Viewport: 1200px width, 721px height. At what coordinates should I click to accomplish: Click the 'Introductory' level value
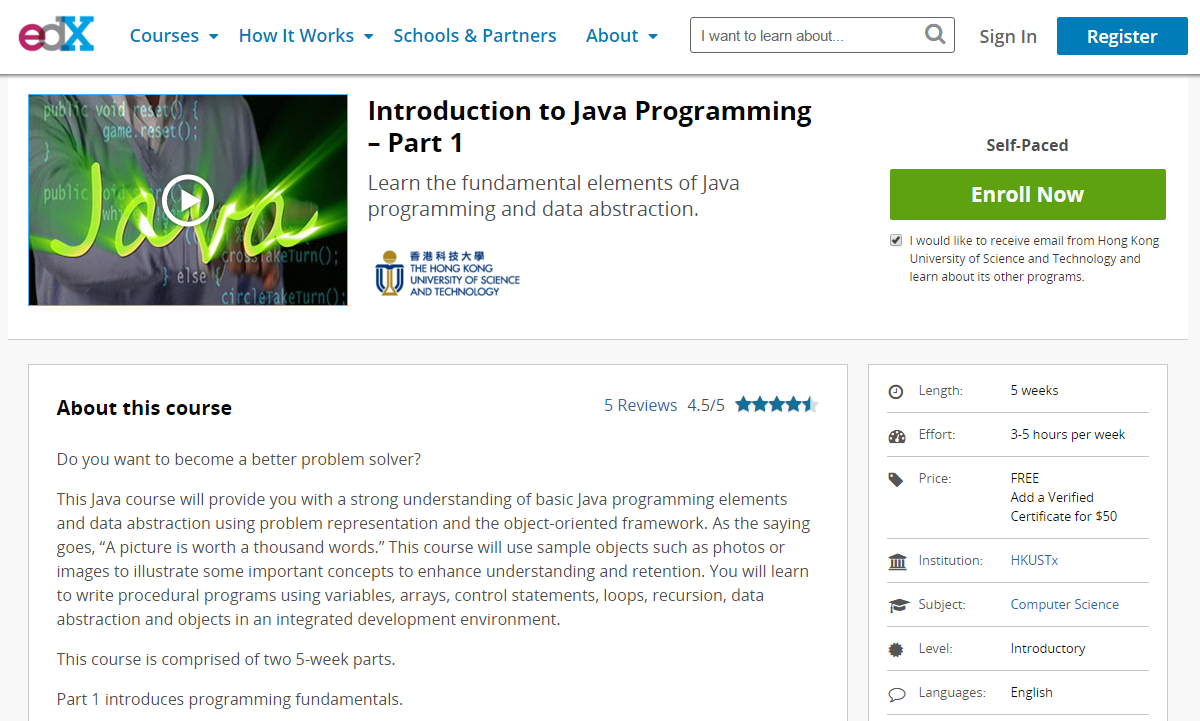click(1048, 649)
